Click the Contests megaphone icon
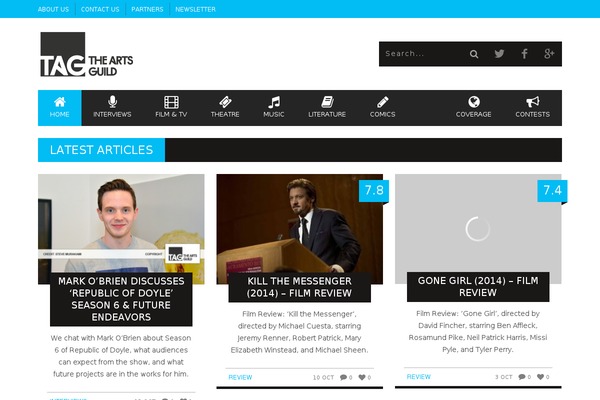The height and width of the screenshot is (400, 600). pyautogui.click(x=532, y=102)
